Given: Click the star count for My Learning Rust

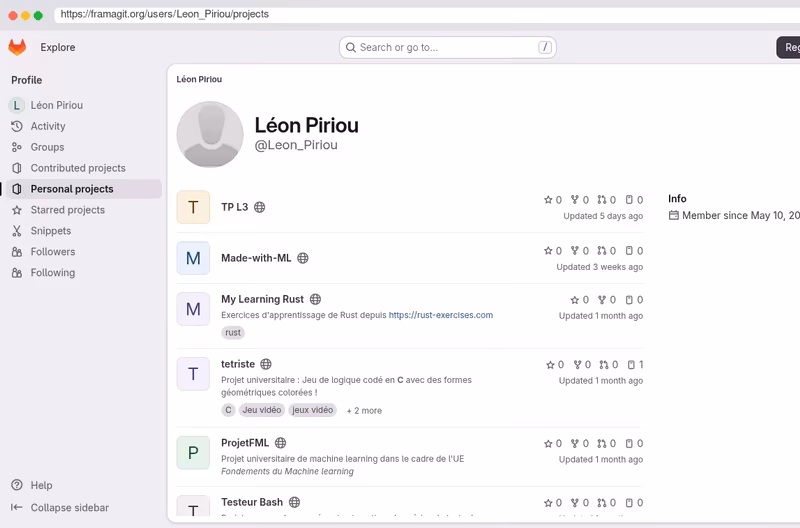Looking at the screenshot, I should coord(580,300).
